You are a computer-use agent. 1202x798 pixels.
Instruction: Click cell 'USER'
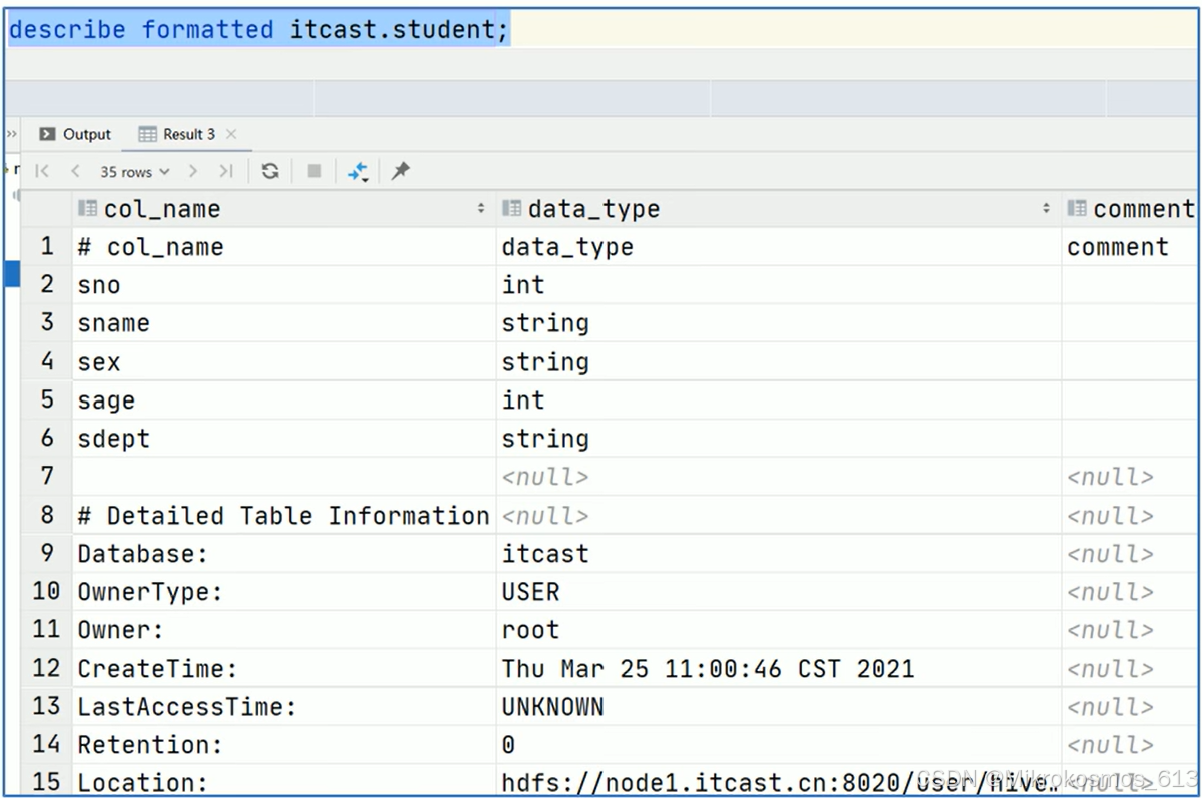(x=779, y=591)
